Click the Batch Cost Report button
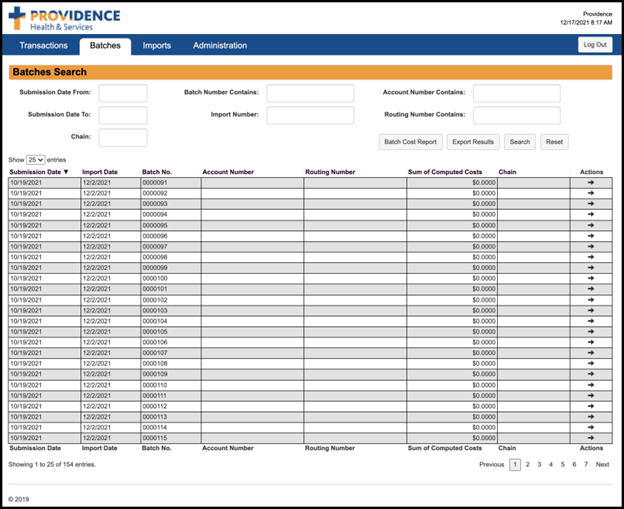 (410, 142)
